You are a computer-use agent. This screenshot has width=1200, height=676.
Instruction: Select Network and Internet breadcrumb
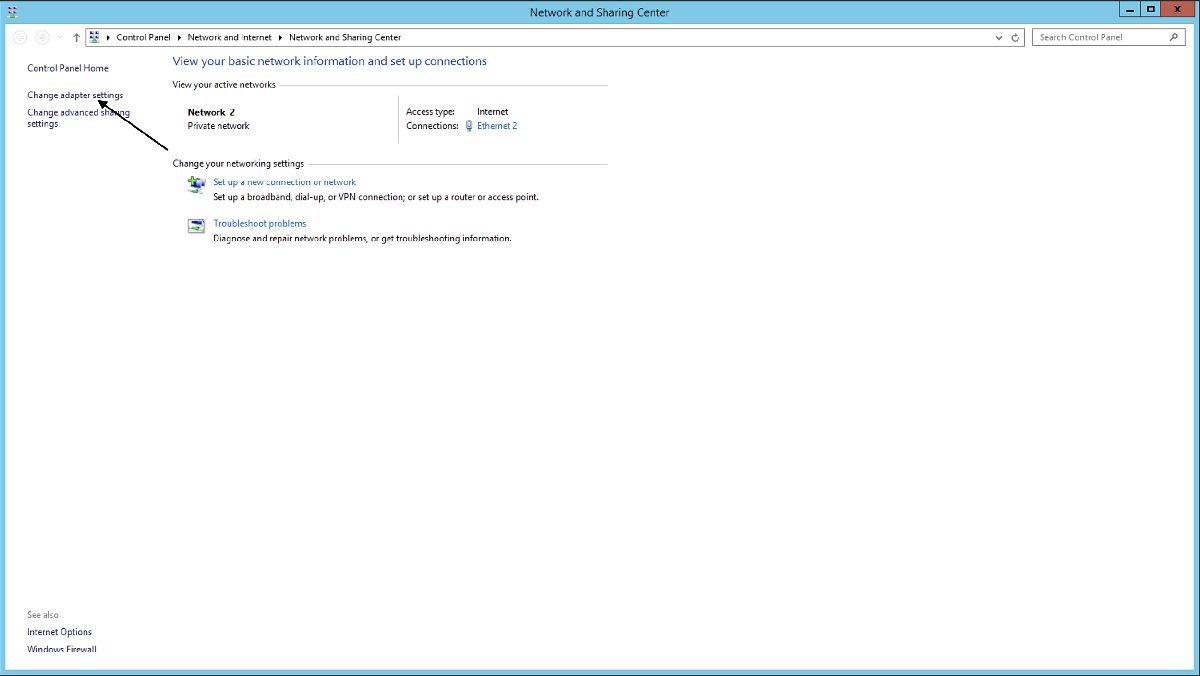click(229, 37)
